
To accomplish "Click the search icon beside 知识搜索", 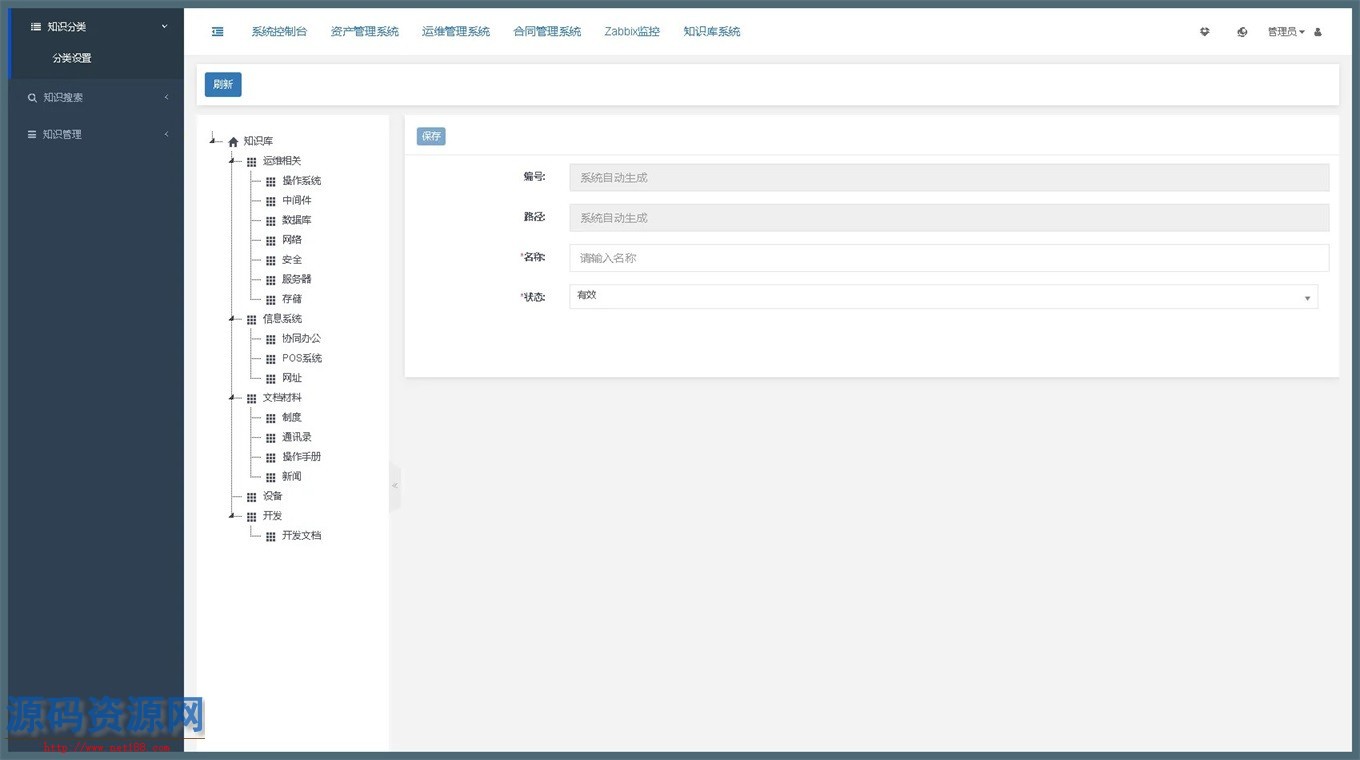I will 32,98.
